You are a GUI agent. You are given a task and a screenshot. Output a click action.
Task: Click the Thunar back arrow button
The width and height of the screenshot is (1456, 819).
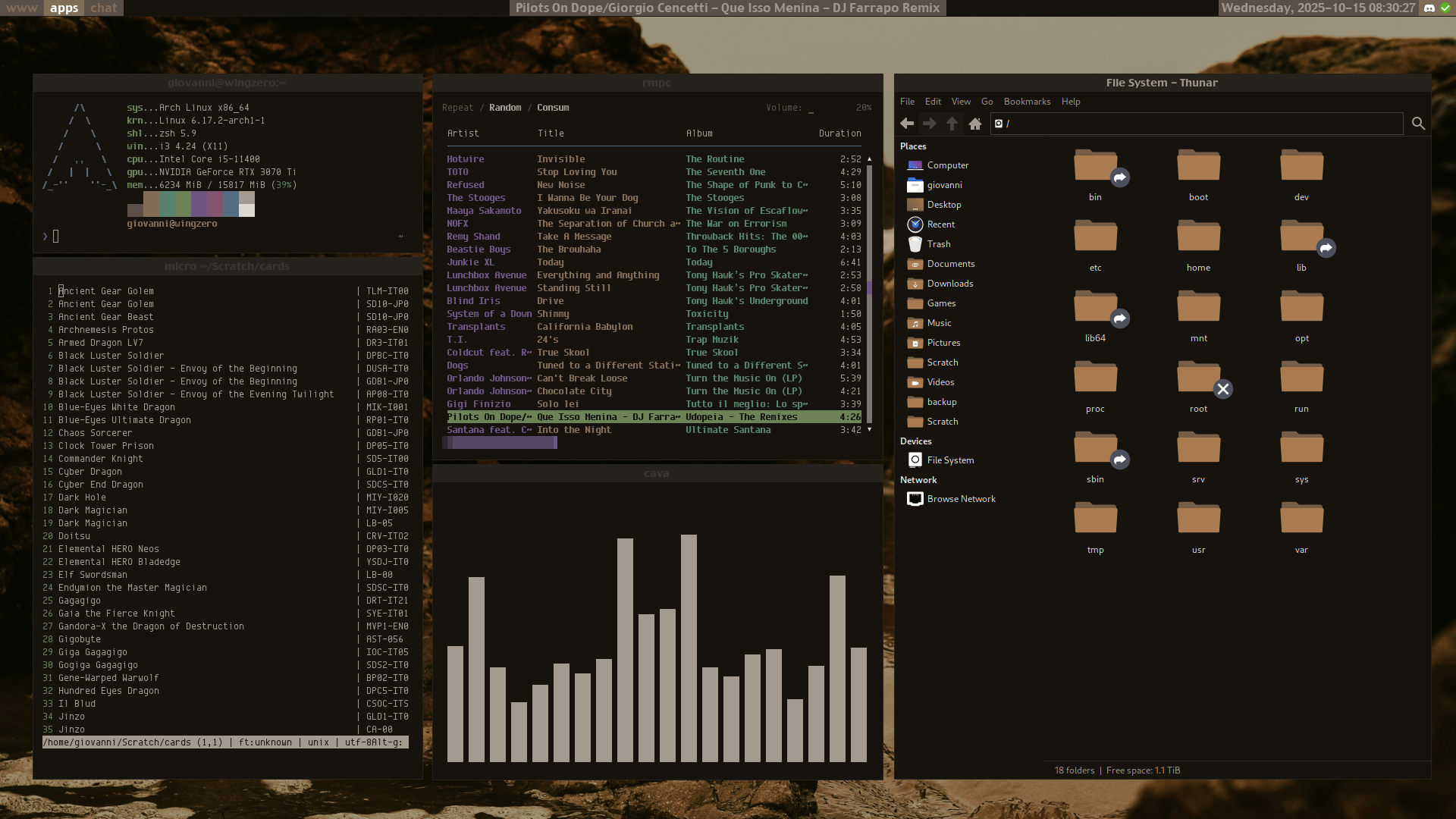click(907, 124)
